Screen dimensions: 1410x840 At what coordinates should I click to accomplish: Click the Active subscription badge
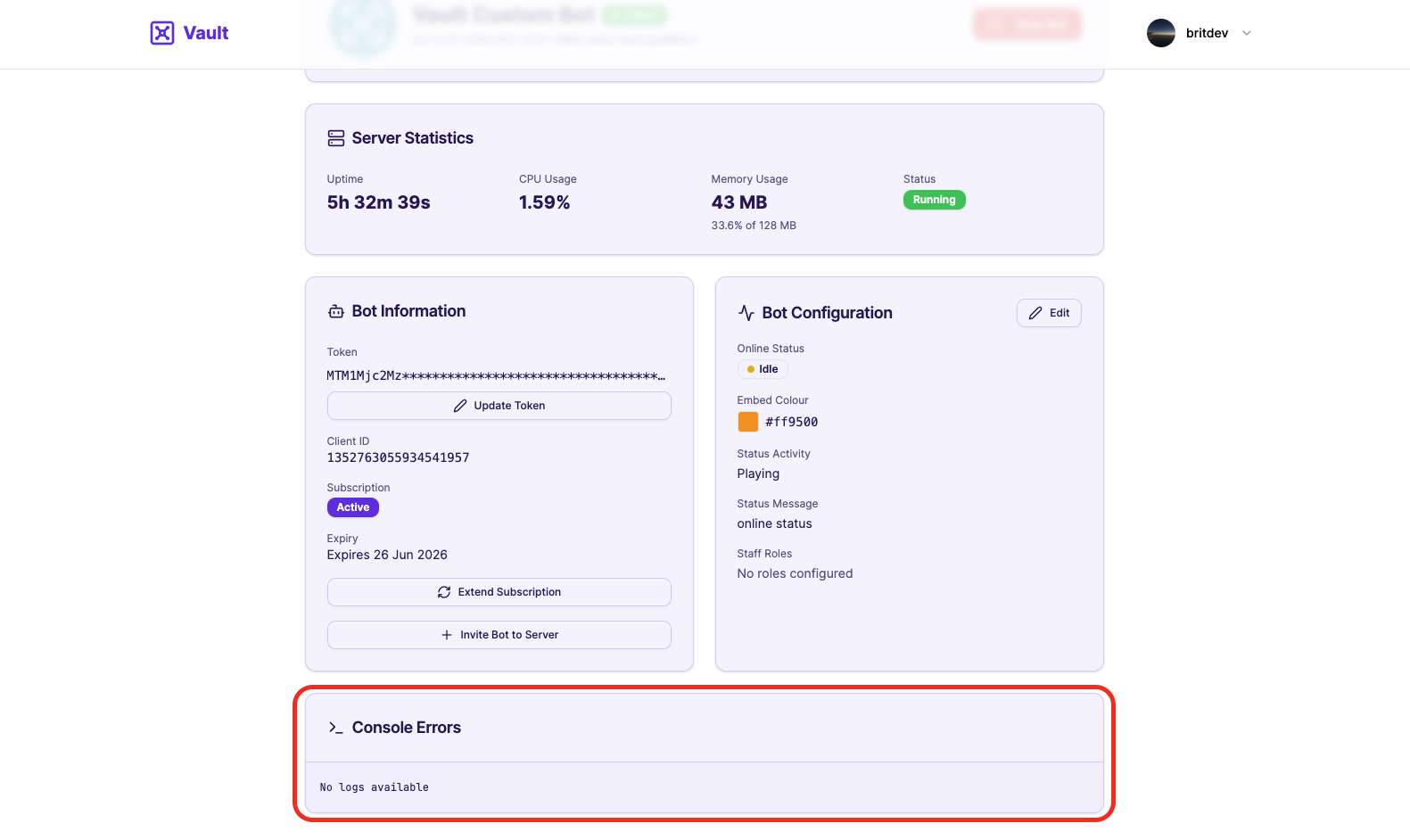tap(353, 507)
